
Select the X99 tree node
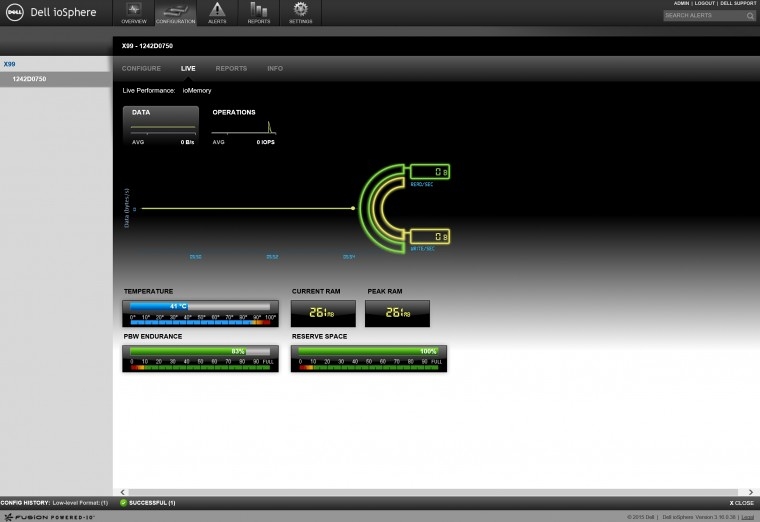point(9,64)
